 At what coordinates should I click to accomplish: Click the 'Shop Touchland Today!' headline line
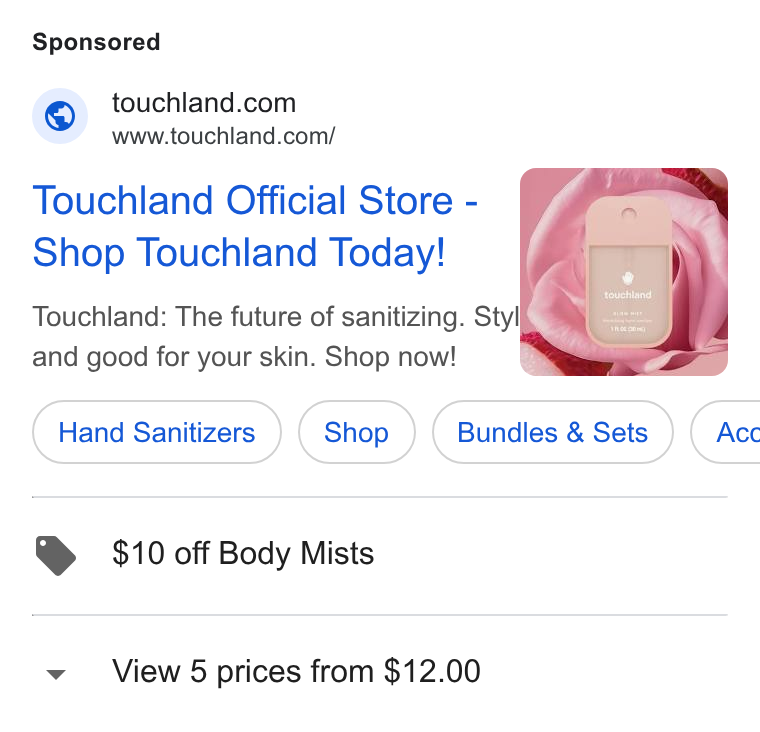pos(239,253)
